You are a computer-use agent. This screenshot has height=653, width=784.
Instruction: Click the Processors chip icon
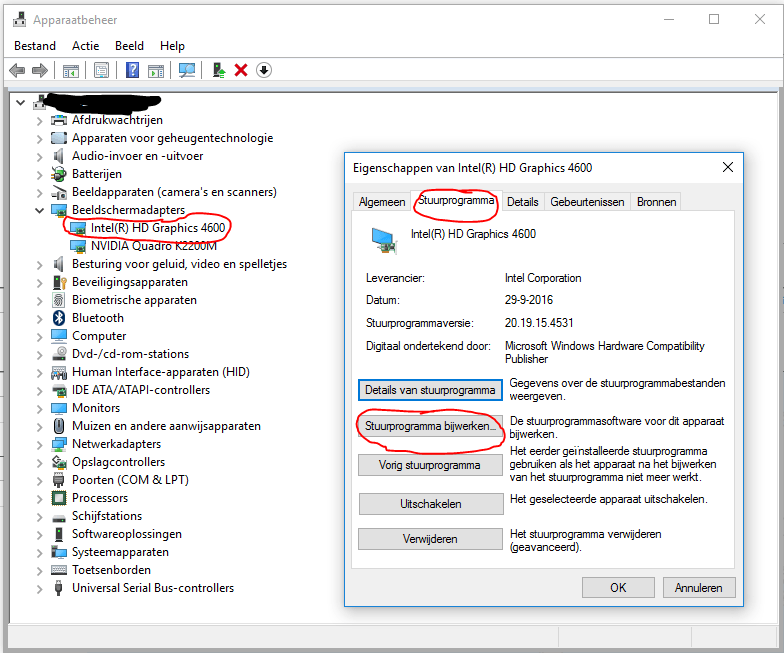tap(59, 498)
